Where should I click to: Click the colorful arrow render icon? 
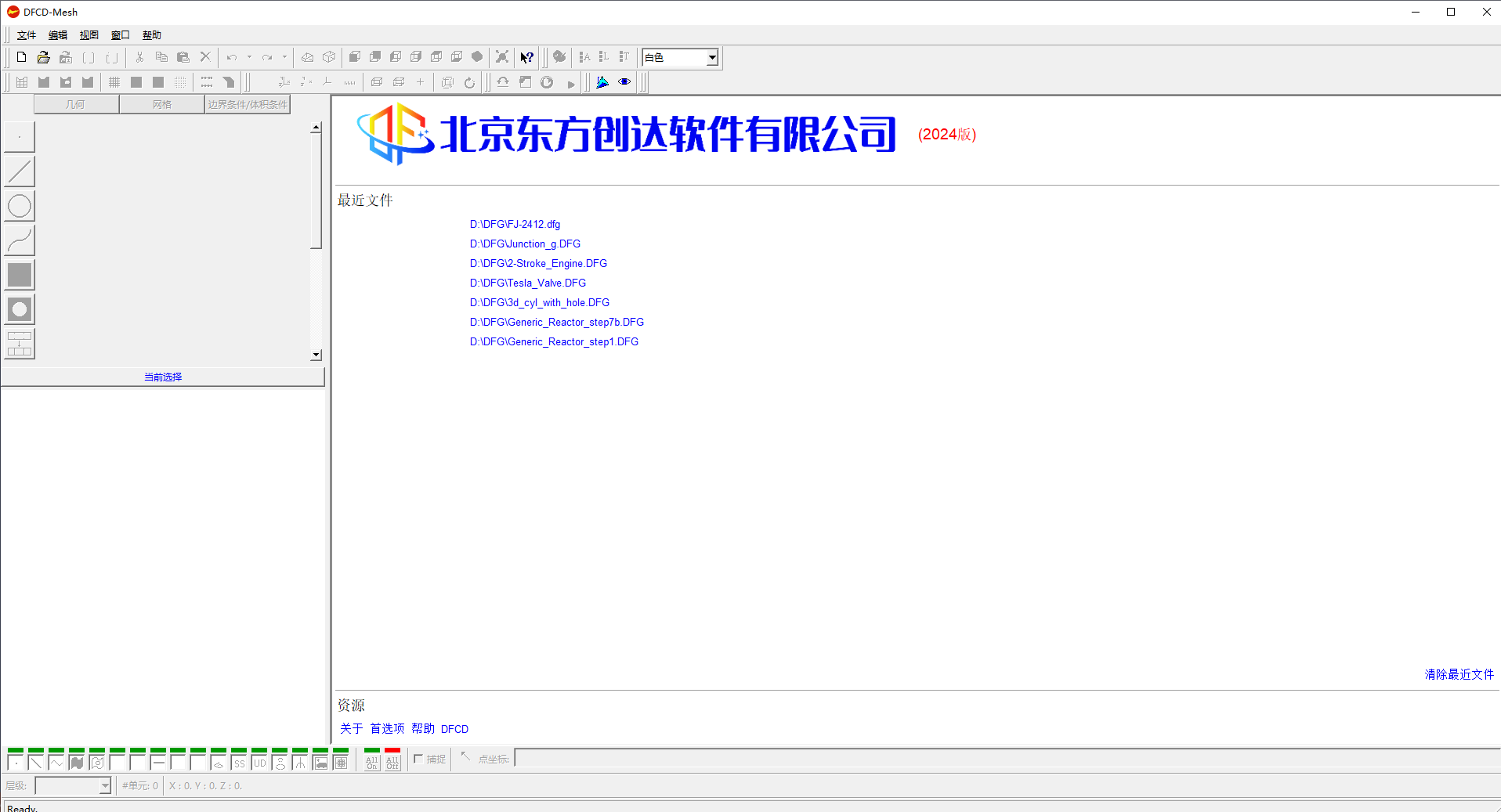[x=602, y=82]
